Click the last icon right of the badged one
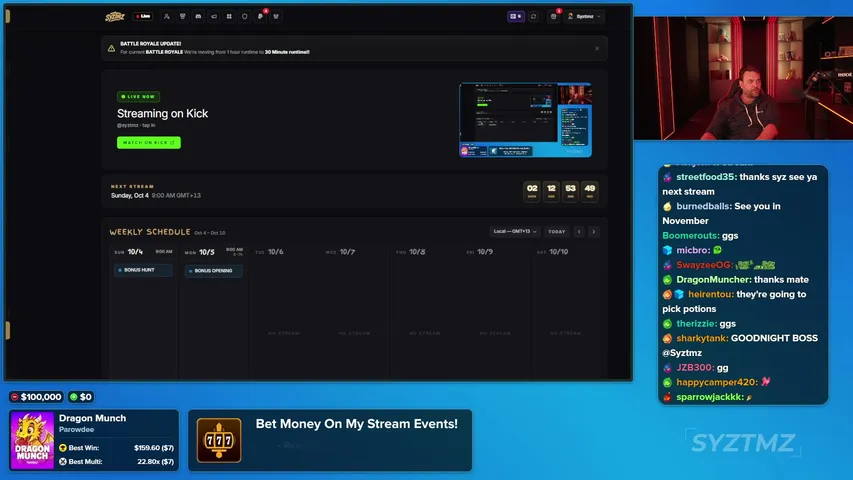The height and width of the screenshot is (480, 853). (276, 16)
